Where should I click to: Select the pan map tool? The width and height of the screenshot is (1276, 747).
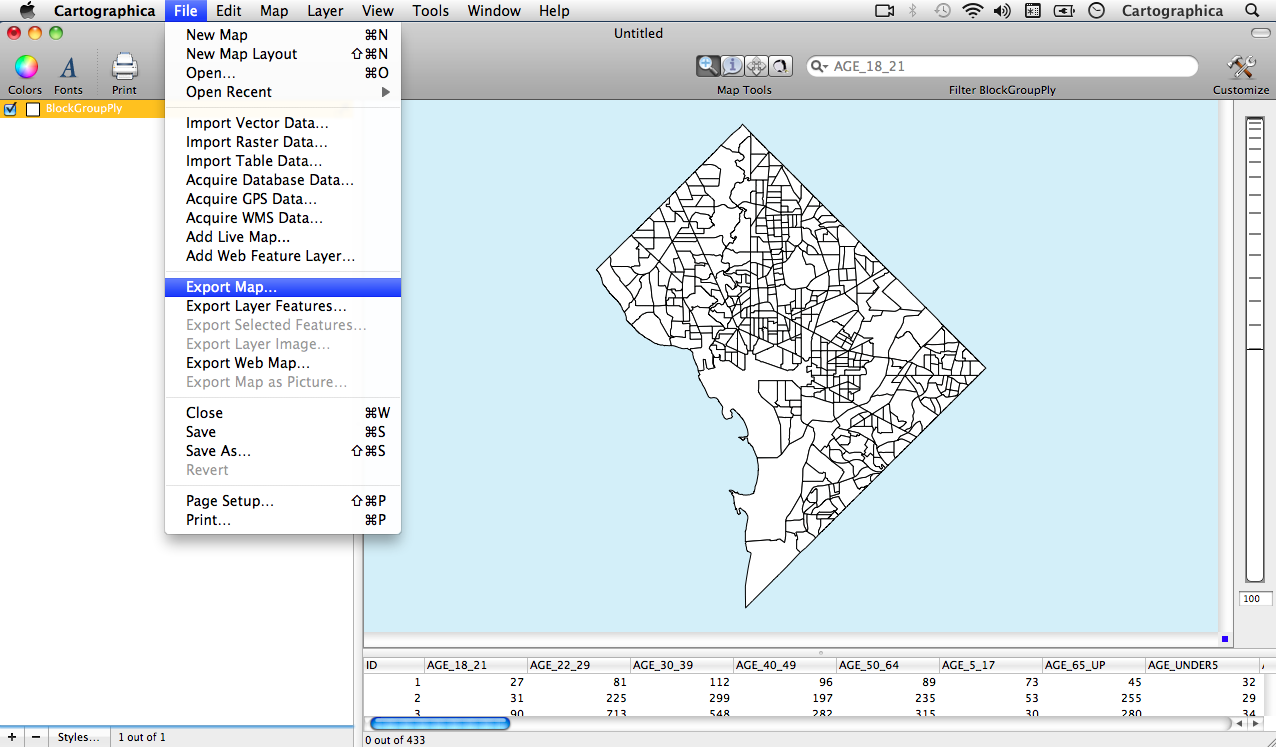[757, 66]
